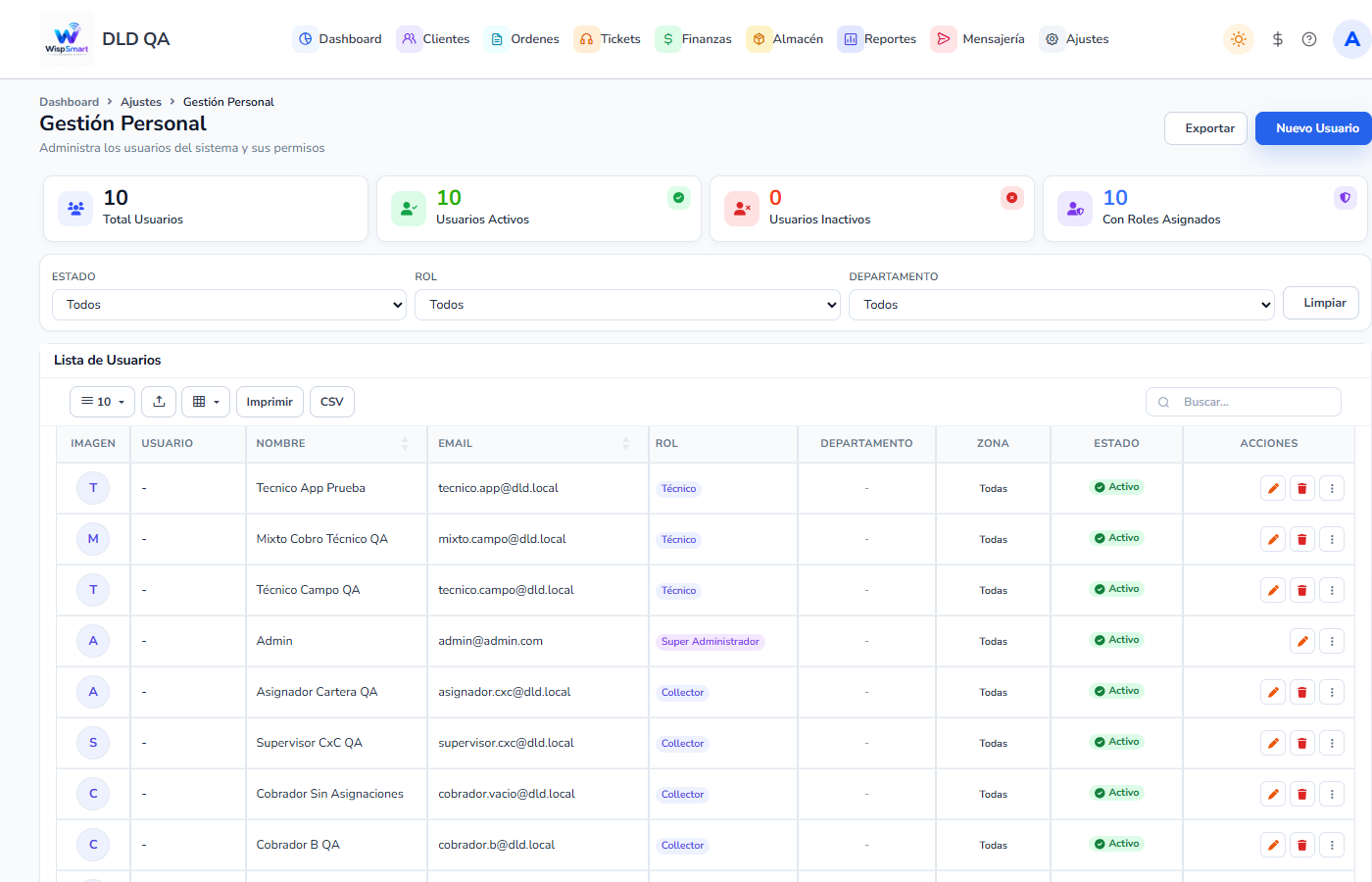1372x882 pixels.
Task: Open more options for Tecnico App Prueba
Action: tap(1332, 488)
